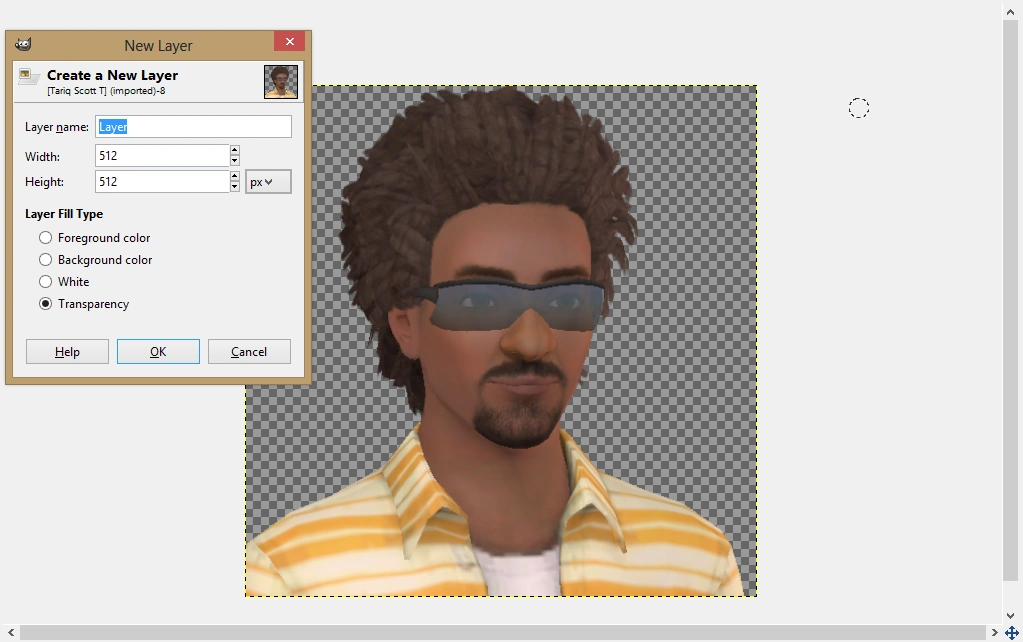Click the image preview thumbnail in dialog header
The image size is (1023, 642).
click(281, 82)
